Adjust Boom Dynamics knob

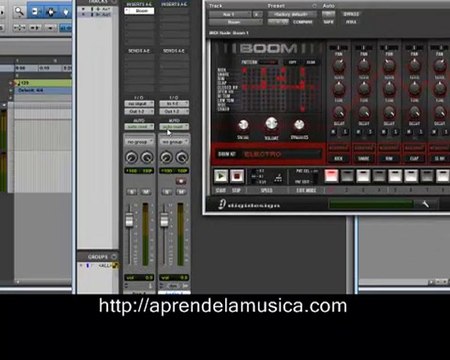click(x=299, y=125)
